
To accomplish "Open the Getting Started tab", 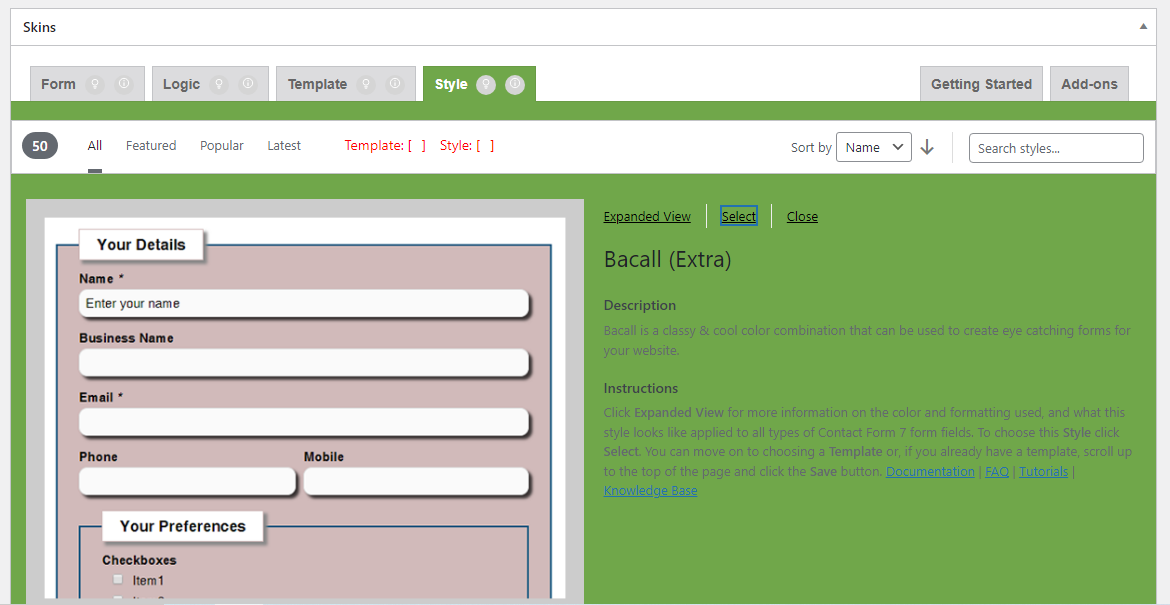I will (x=981, y=84).
